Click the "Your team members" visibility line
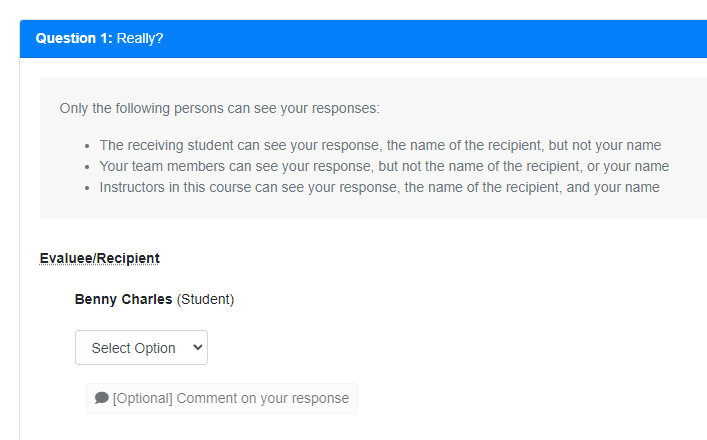The image size is (707, 440). tap(384, 166)
